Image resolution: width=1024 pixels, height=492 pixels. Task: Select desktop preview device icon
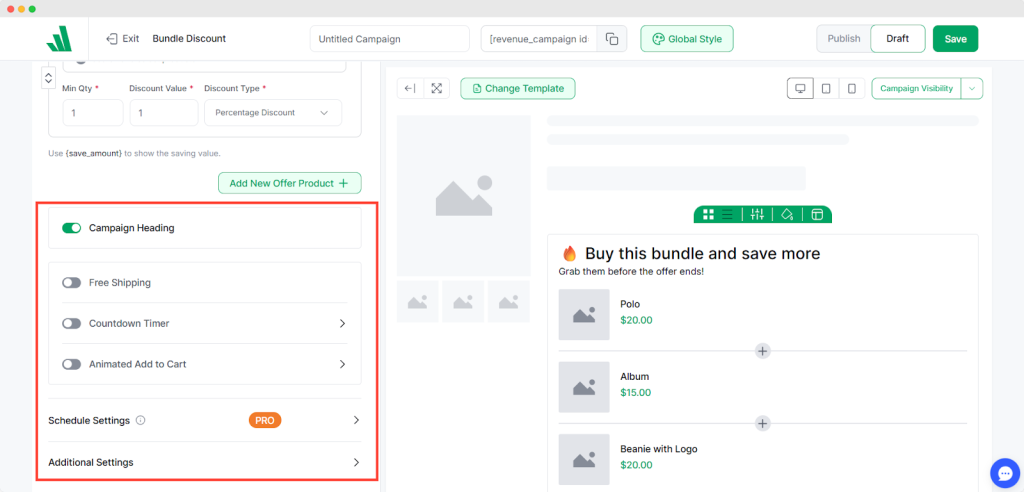point(800,88)
